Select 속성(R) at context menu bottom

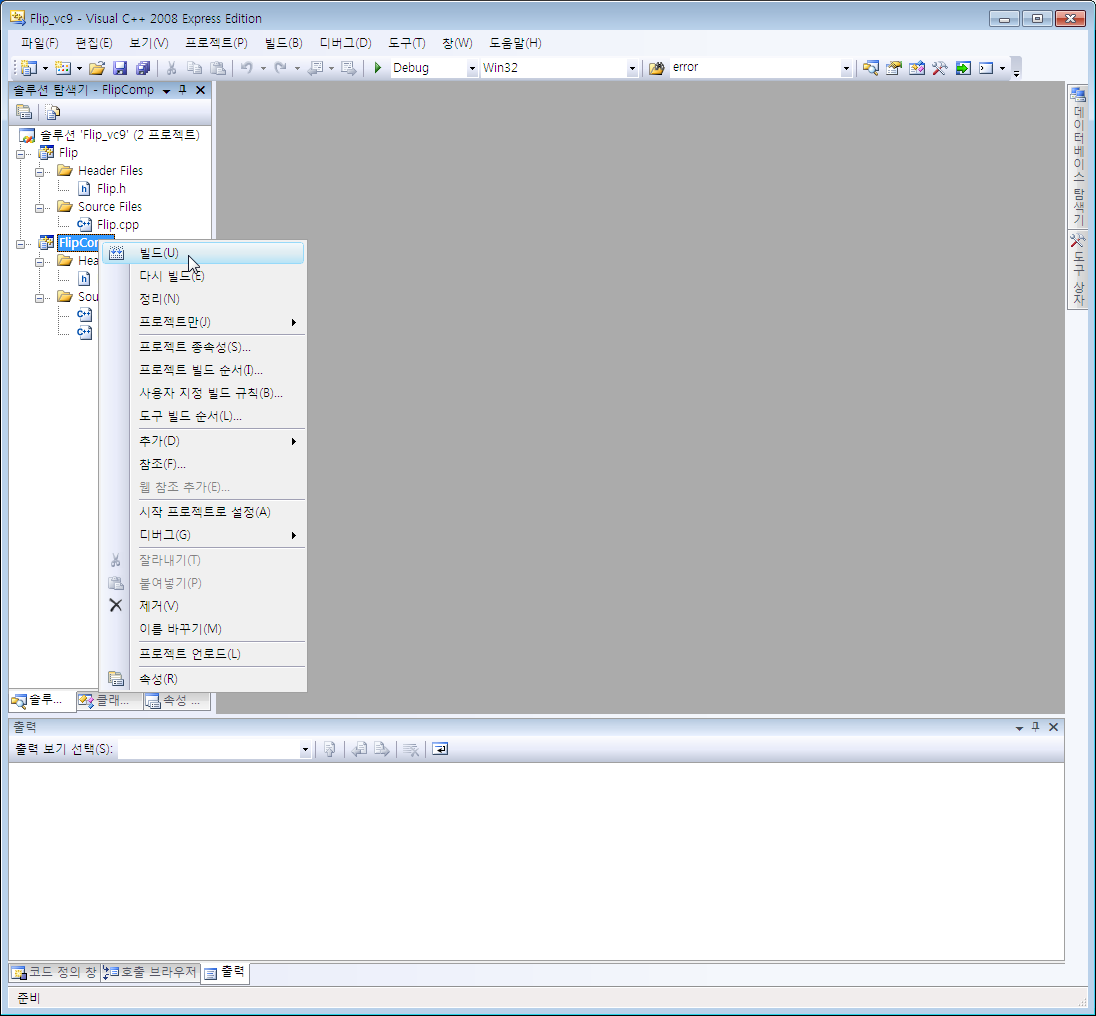(203, 678)
